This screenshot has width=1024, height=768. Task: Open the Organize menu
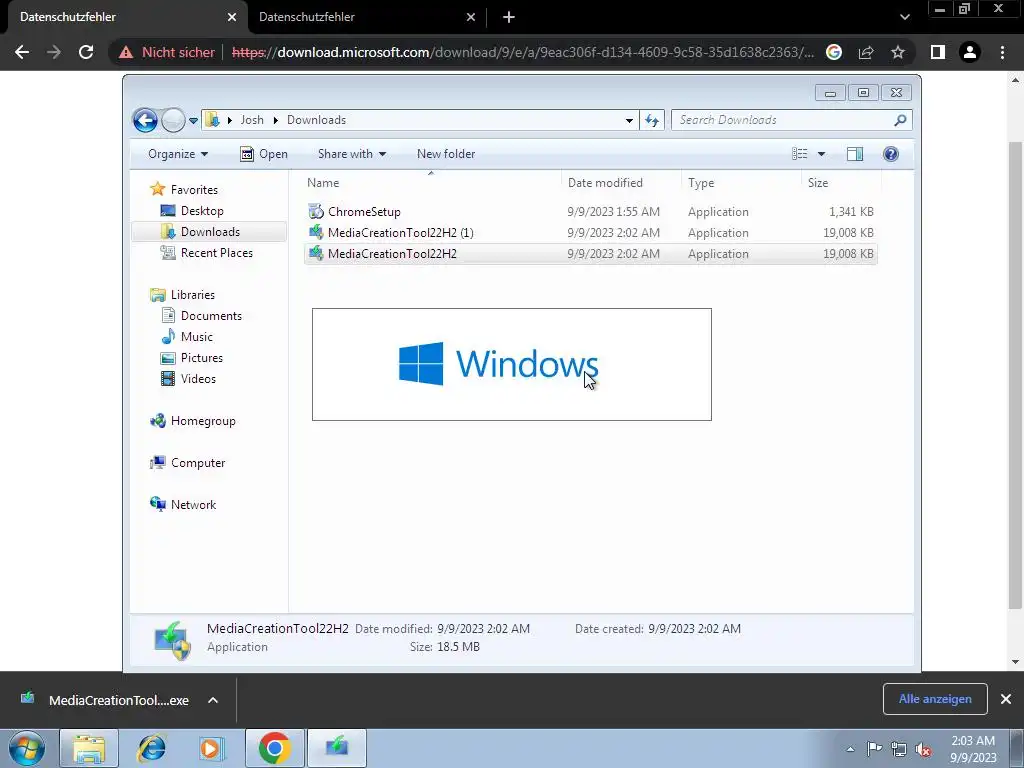[x=178, y=154]
